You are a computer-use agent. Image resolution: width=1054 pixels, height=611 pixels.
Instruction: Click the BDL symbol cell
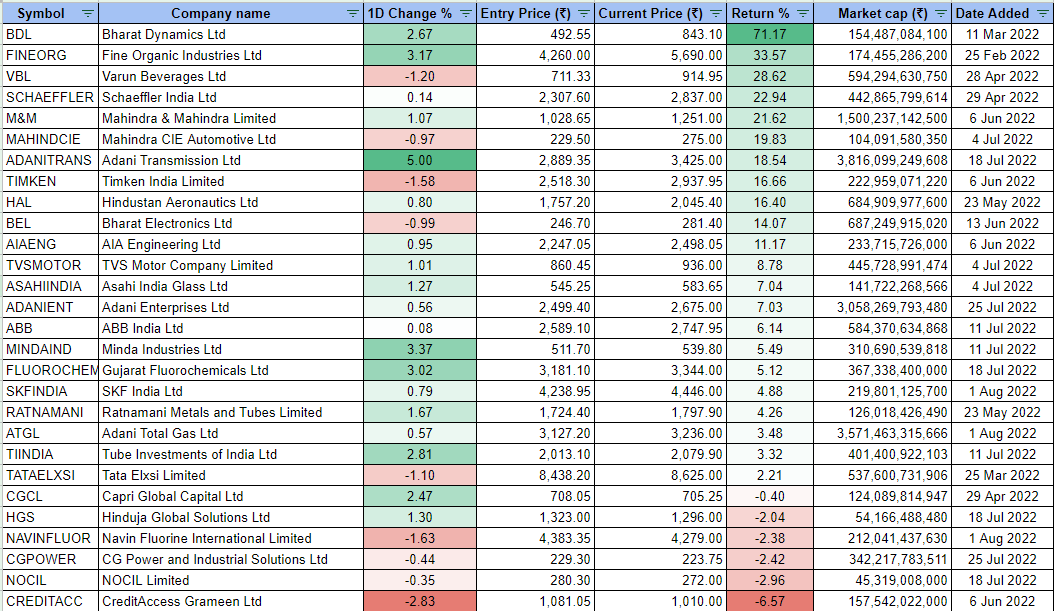click(x=50, y=34)
